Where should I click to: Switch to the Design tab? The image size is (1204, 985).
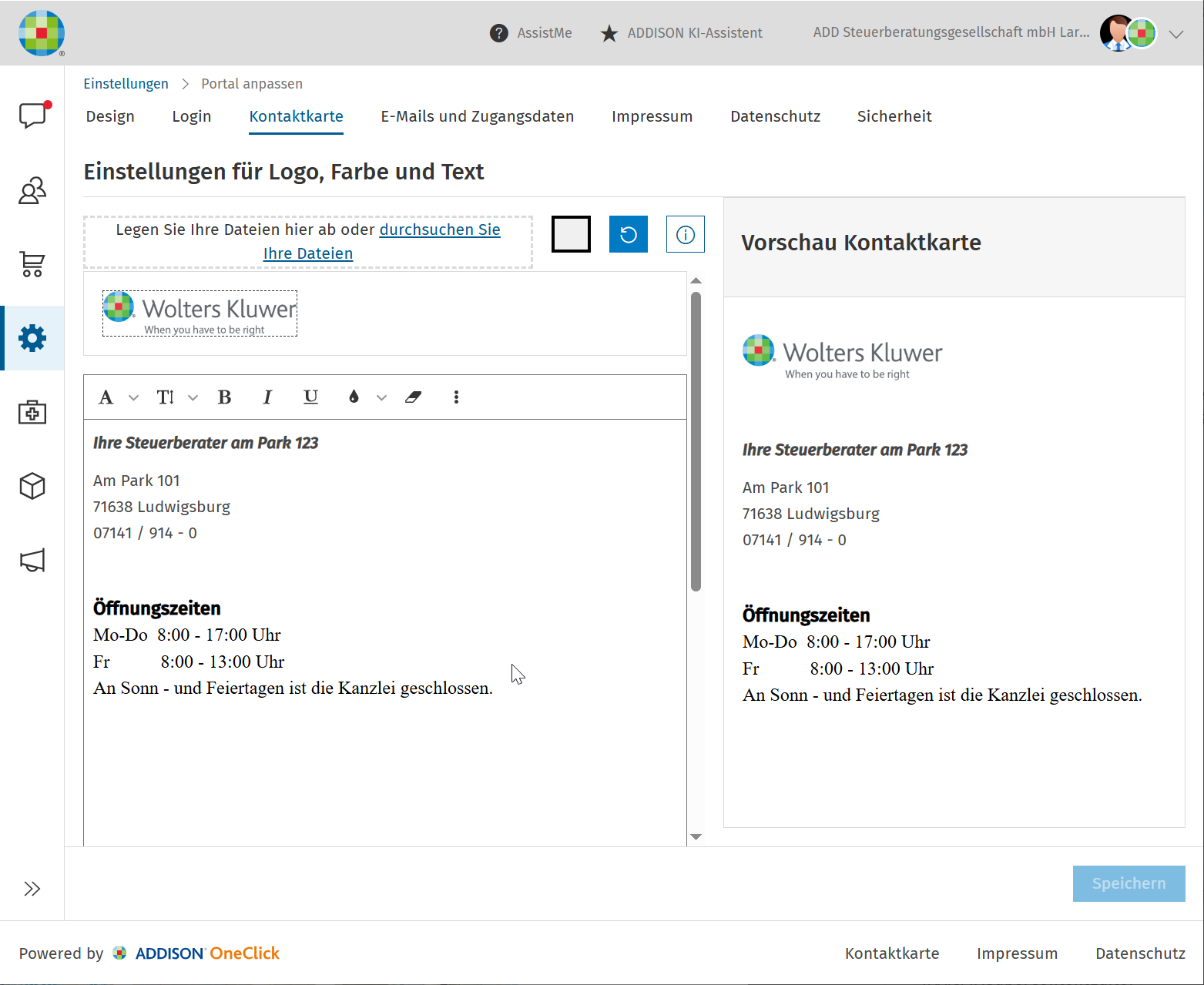[x=110, y=116]
